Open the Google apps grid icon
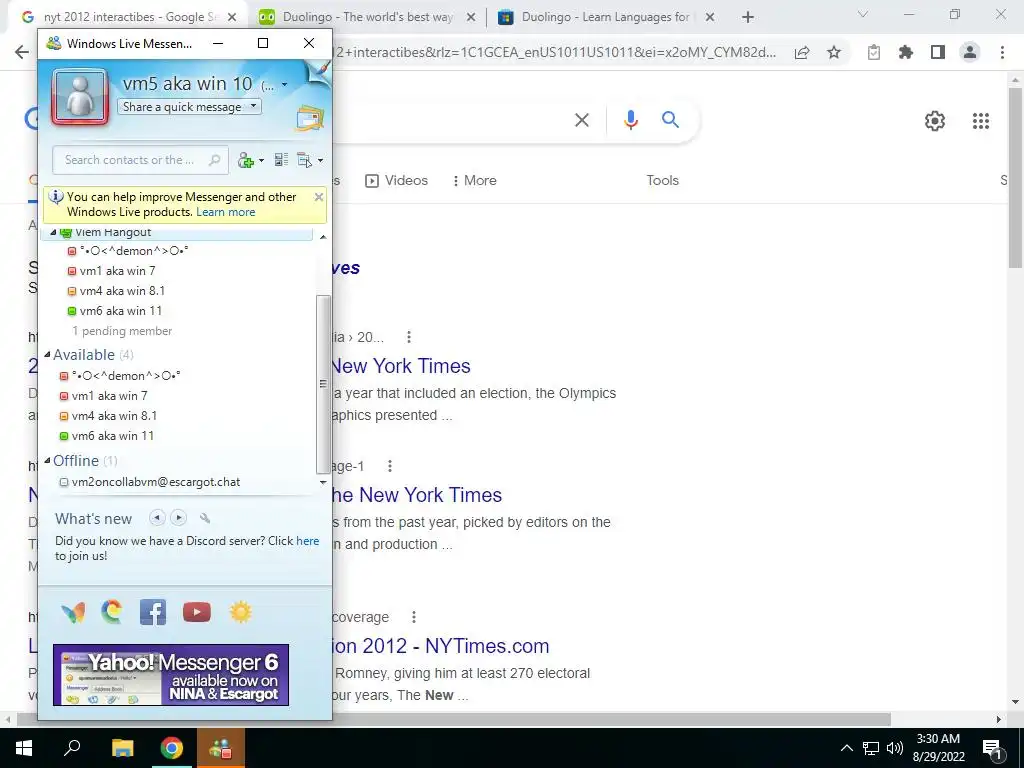The width and height of the screenshot is (1024, 768). click(981, 121)
